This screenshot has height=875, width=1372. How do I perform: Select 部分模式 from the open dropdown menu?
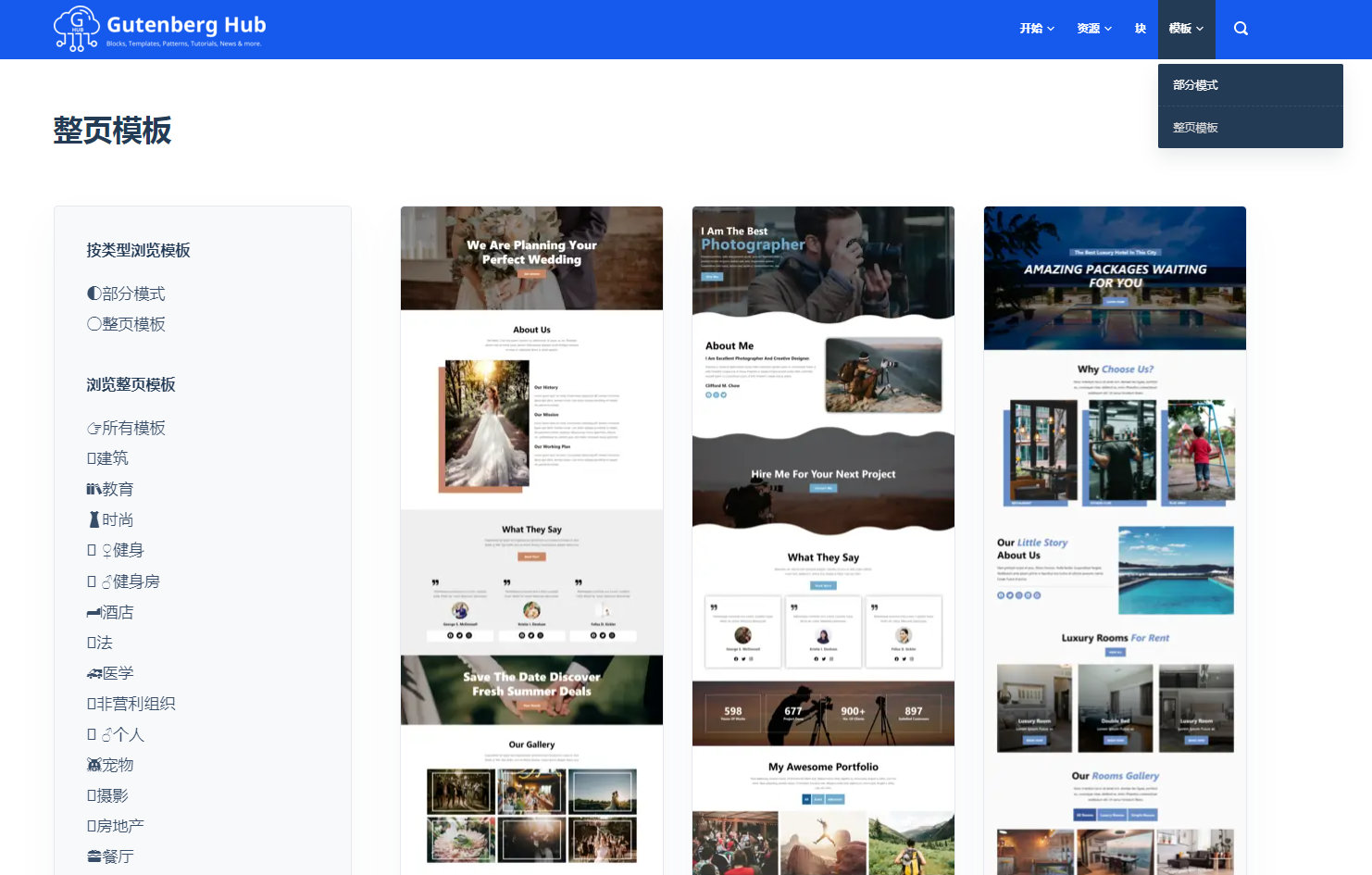(x=1195, y=85)
